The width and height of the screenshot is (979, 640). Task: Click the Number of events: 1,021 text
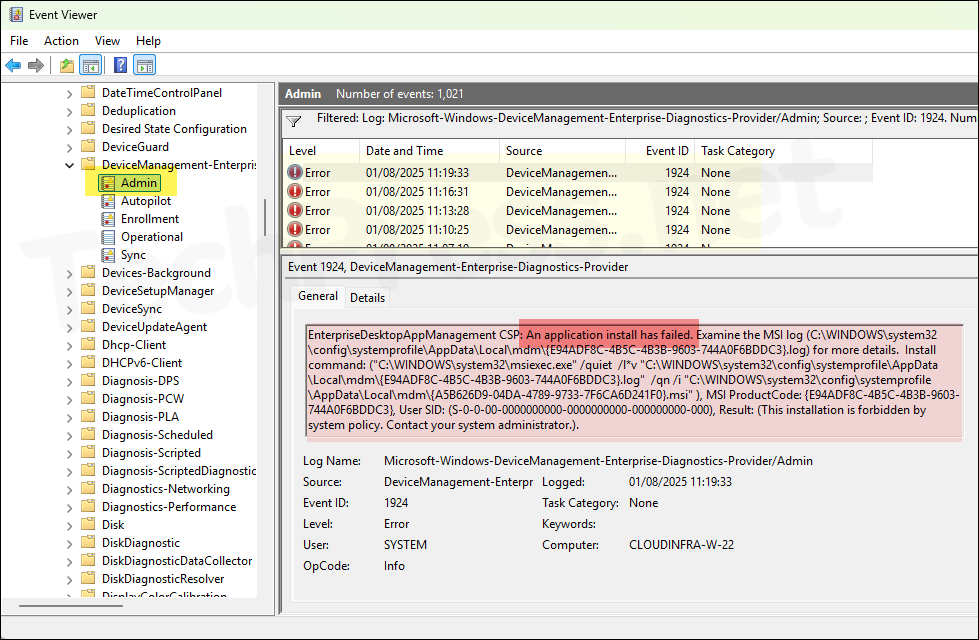tap(400, 94)
